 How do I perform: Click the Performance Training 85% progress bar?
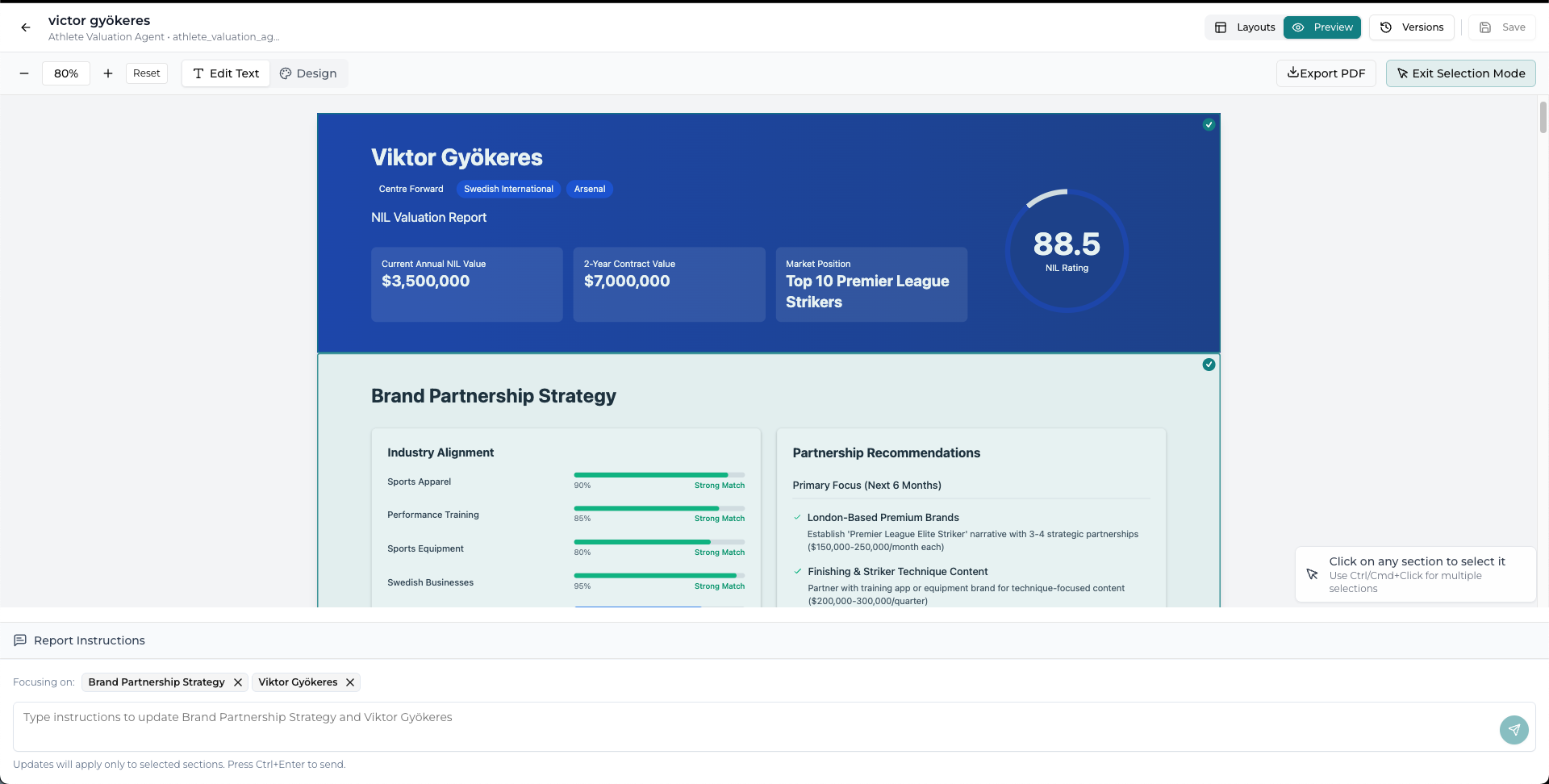[x=659, y=508]
